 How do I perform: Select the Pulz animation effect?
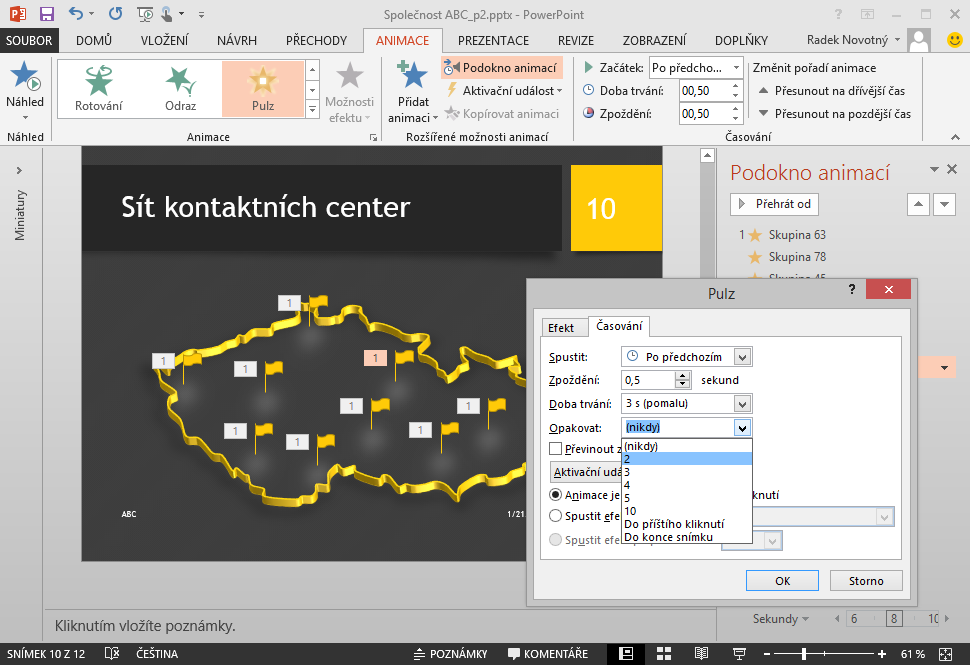point(263,88)
